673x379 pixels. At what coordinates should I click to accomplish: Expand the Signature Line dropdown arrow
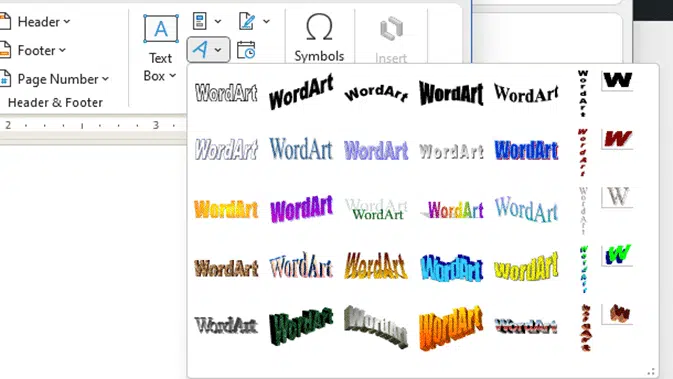coord(266,21)
